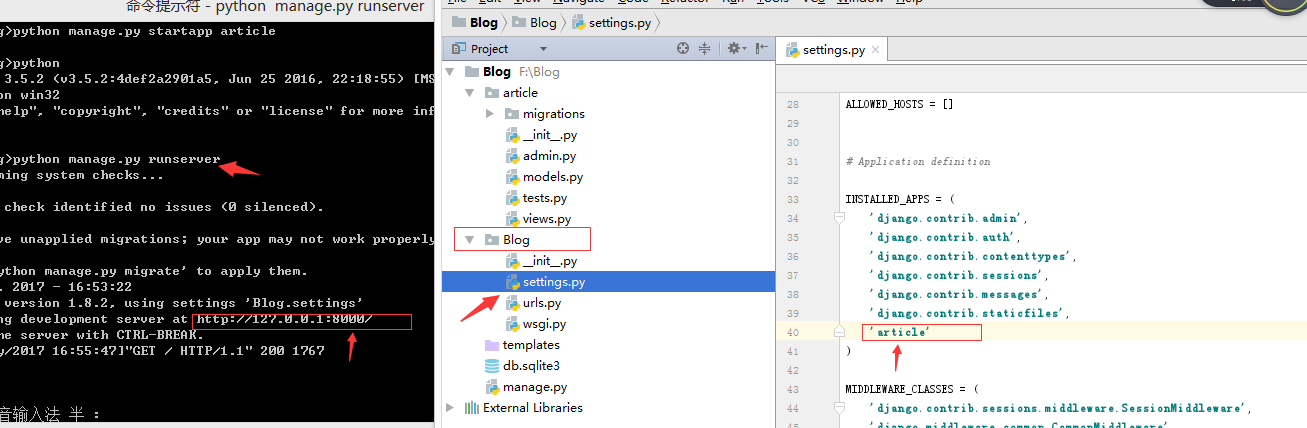Click the manage.py Python file icon
1307x428 pixels.
492,387
